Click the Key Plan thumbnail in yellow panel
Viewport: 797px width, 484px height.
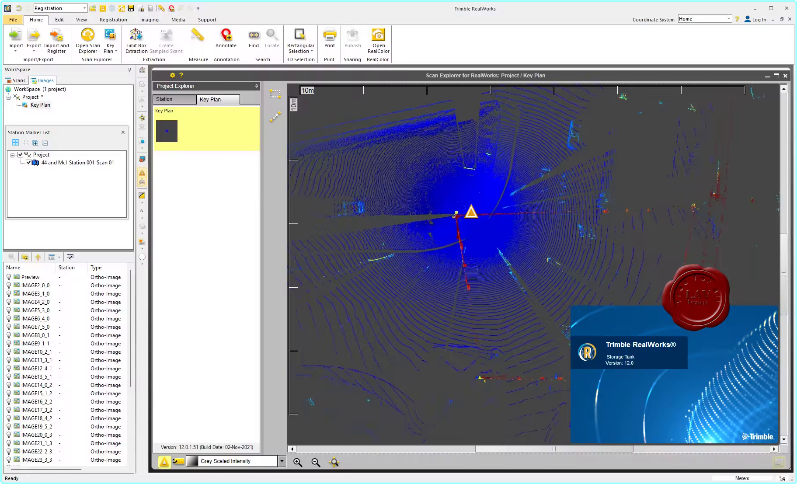[167, 130]
